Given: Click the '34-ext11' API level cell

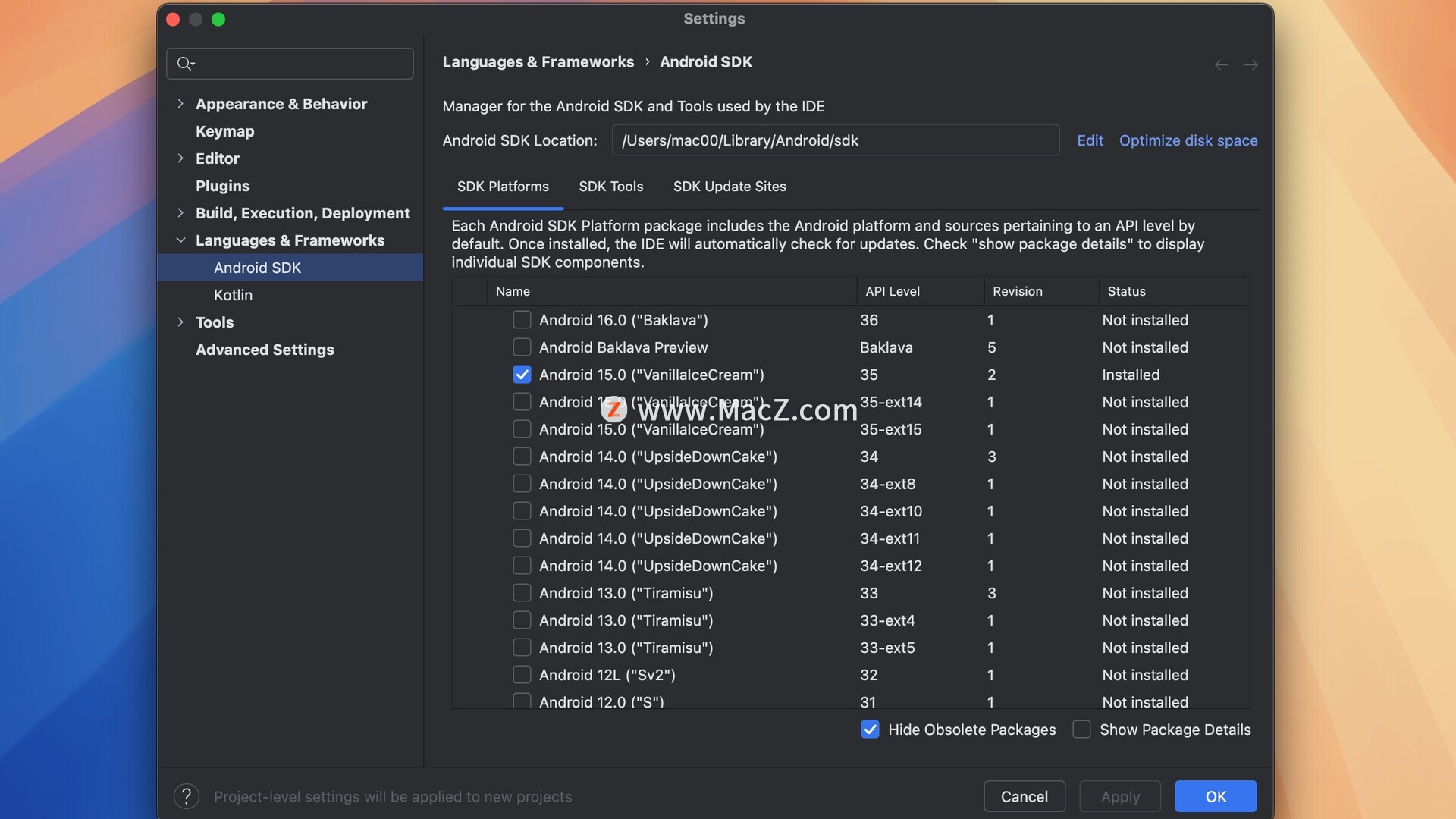Looking at the screenshot, I should (x=890, y=538).
